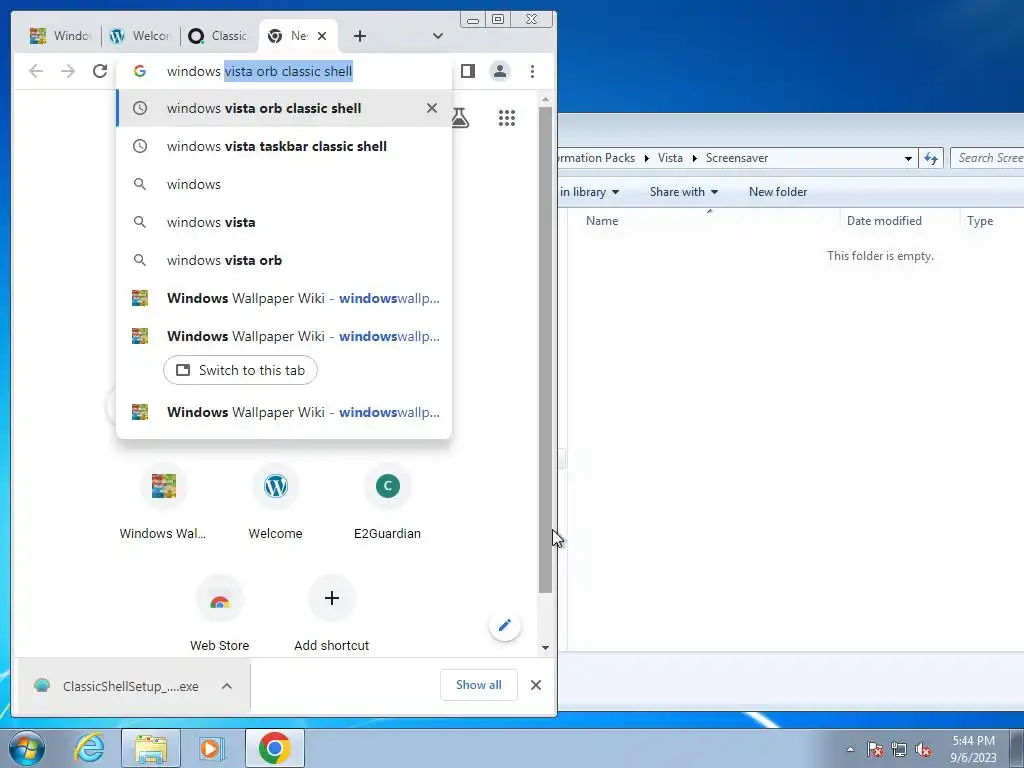Launch Internet Explorer from taskbar

pos(89,748)
